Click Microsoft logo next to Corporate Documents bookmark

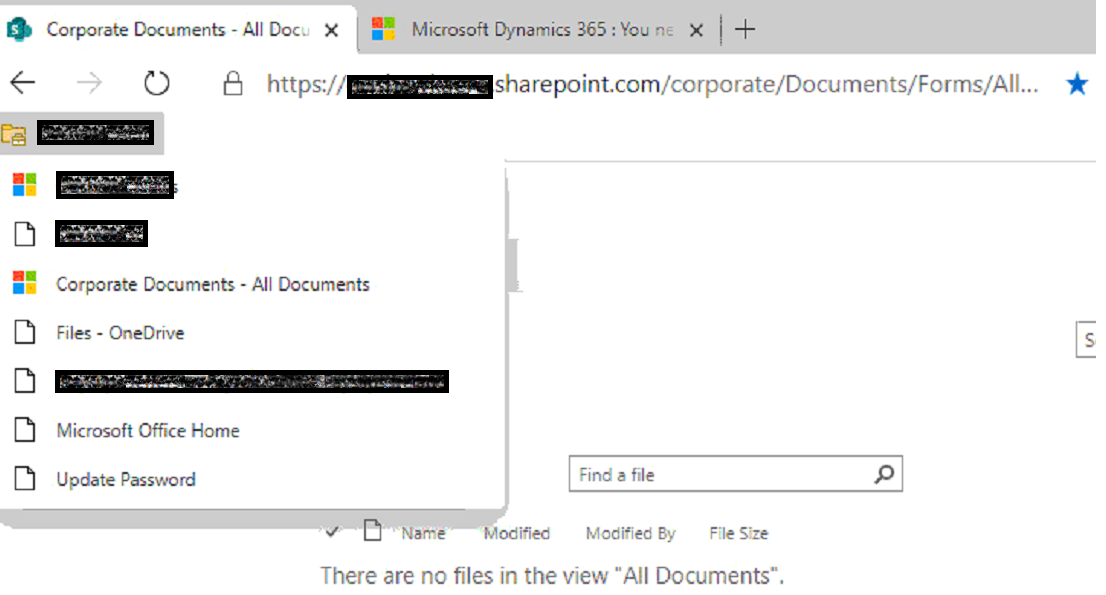[x=25, y=283]
